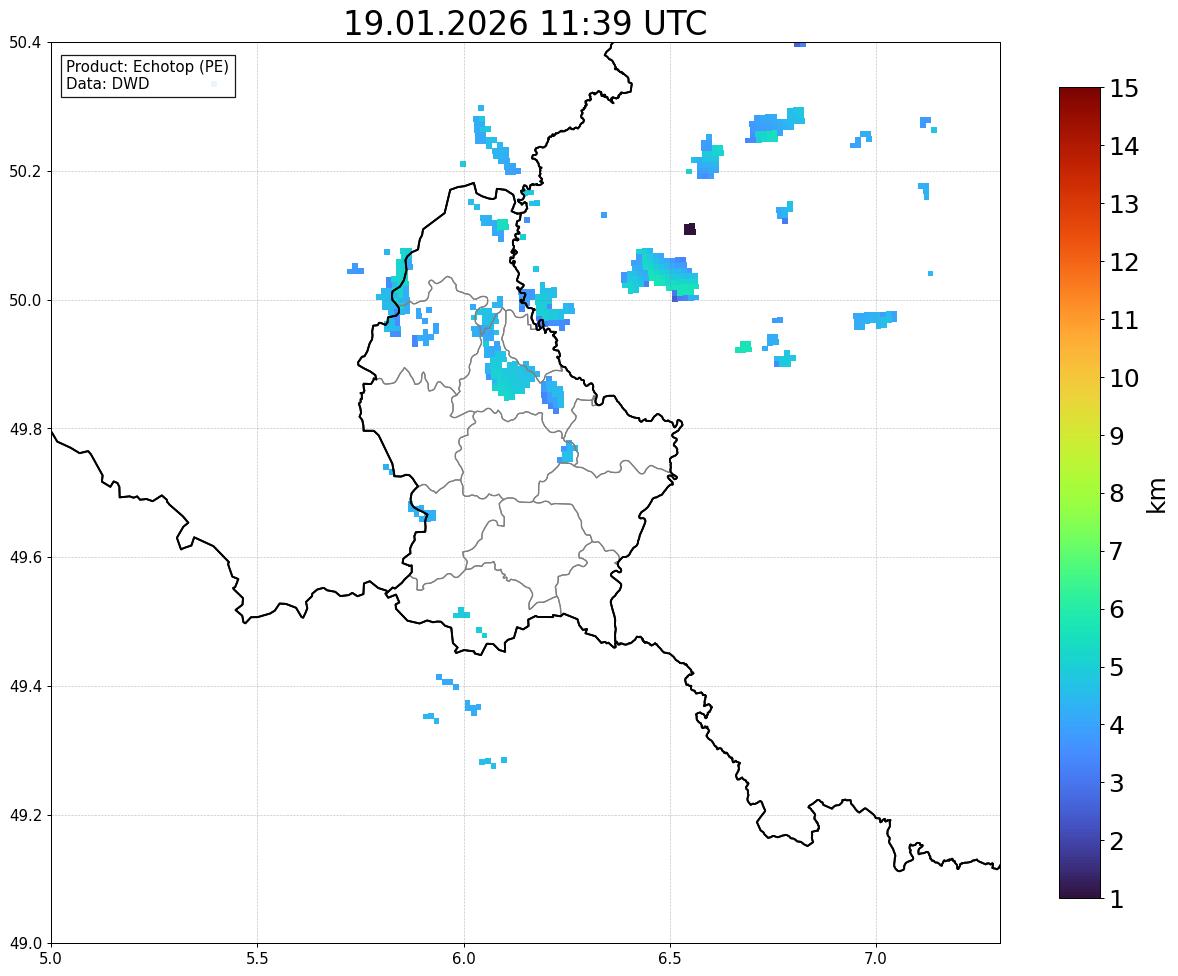
Task: Click the longitude label '5.0'
Action: [51, 959]
